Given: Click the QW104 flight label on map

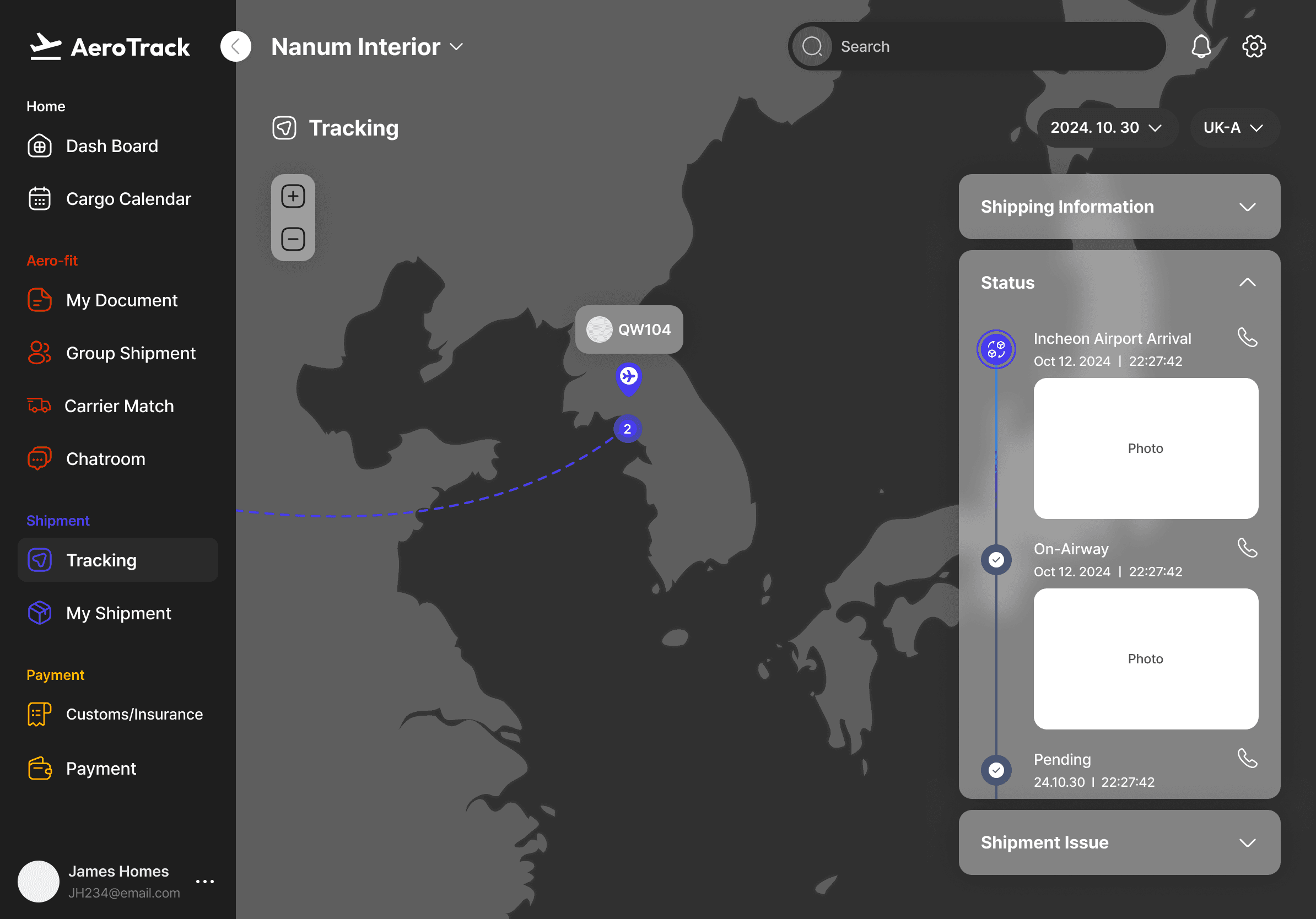Looking at the screenshot, I should tap(629, 329).
